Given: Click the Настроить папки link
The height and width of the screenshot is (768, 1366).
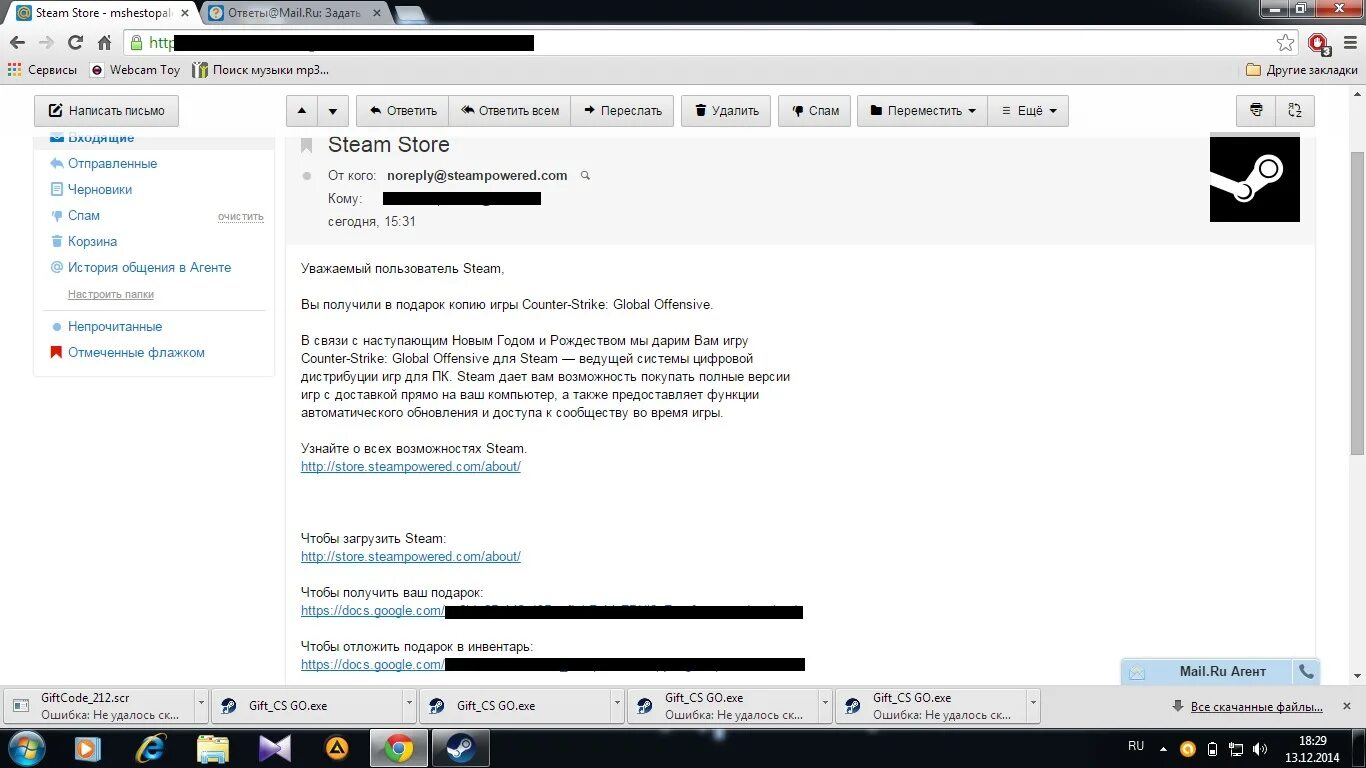Looking at the screenshot, I should pos(111,294).
